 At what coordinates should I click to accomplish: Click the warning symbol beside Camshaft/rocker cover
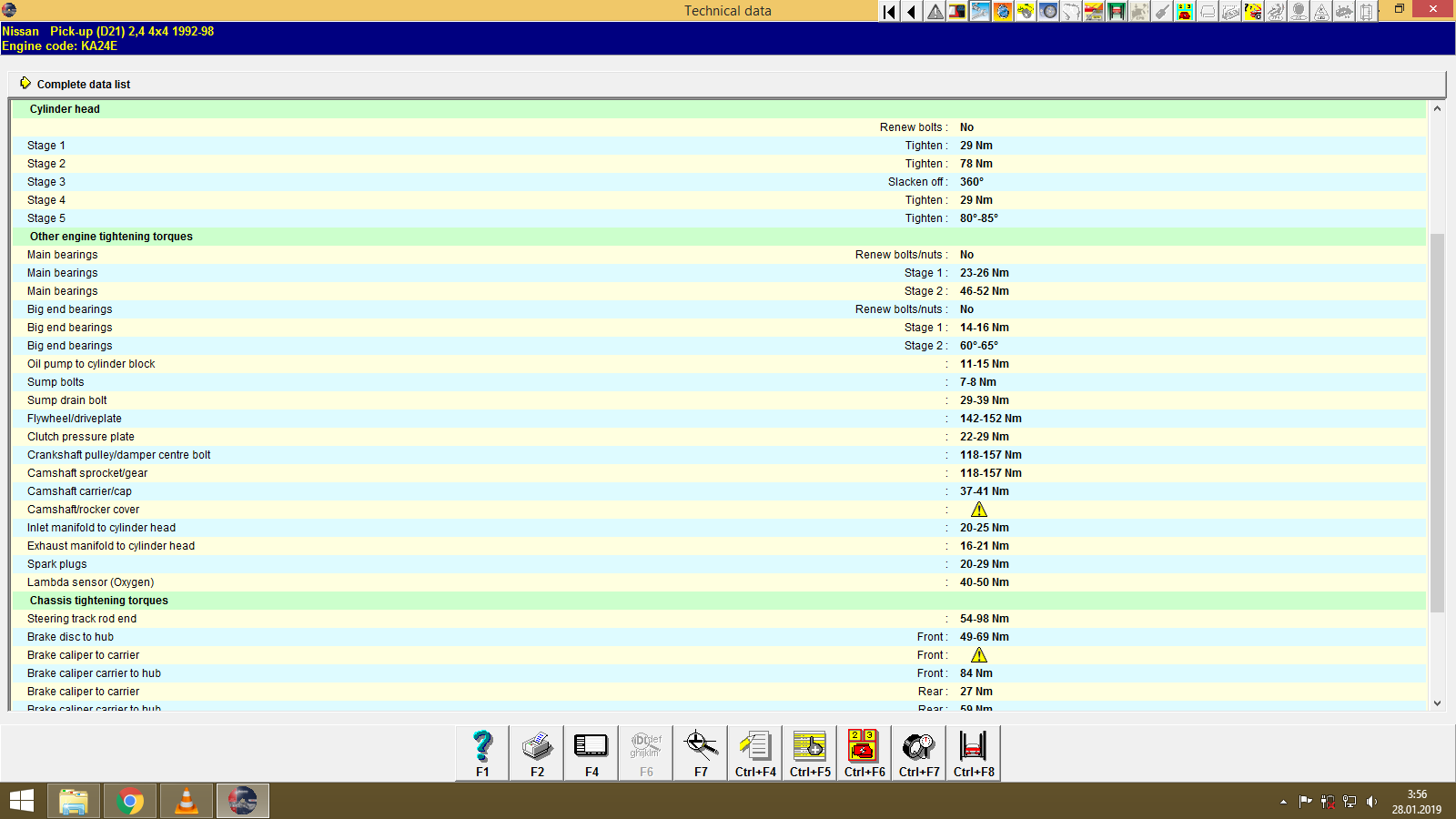coord(979,509)
